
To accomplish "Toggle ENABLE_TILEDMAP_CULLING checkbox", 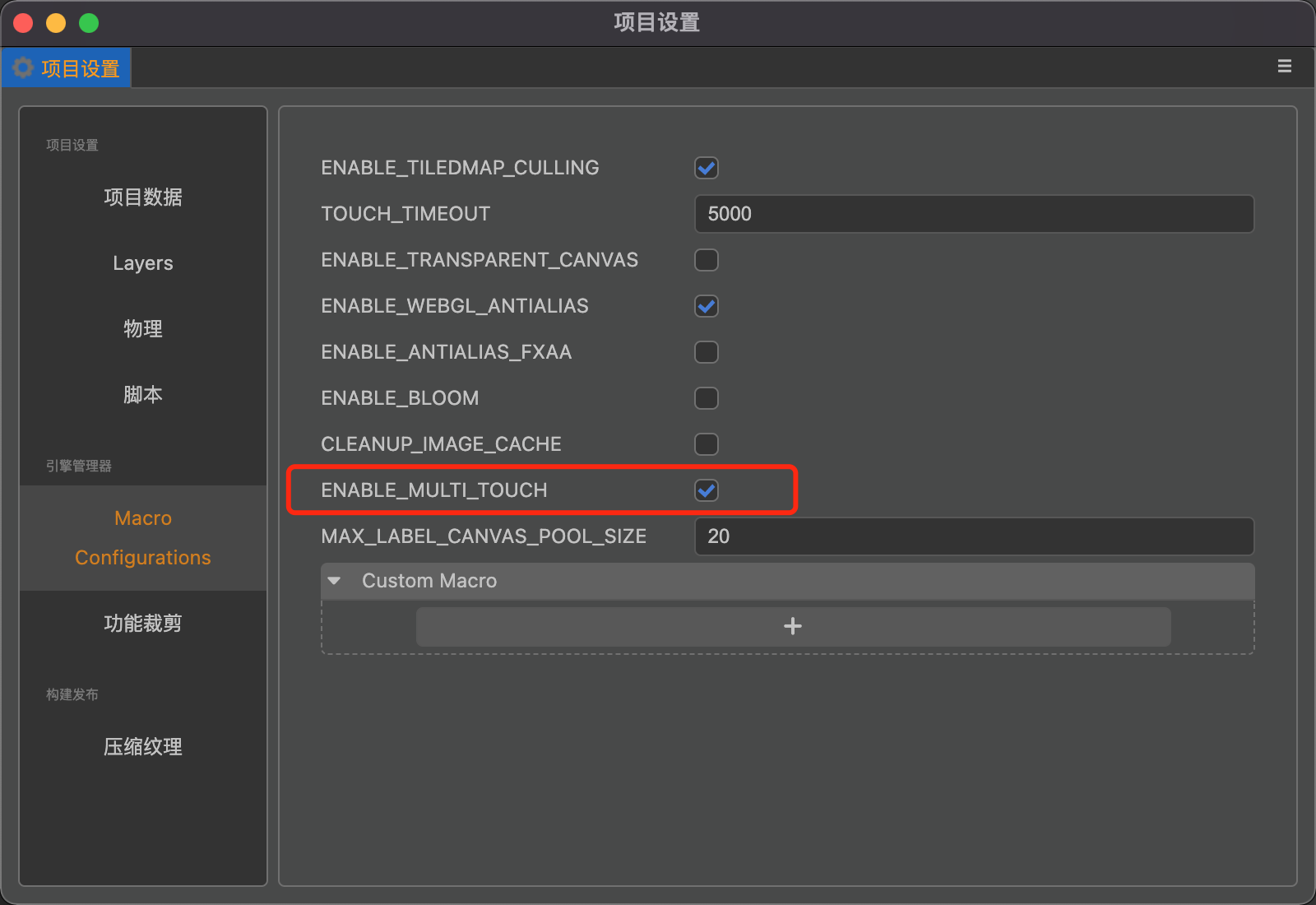I will pos(707,168).
